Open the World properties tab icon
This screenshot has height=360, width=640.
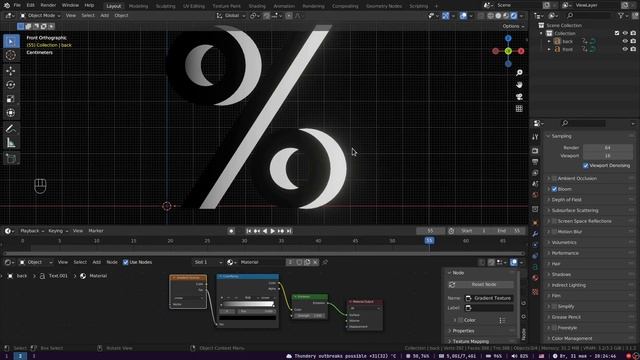[535, 195]
